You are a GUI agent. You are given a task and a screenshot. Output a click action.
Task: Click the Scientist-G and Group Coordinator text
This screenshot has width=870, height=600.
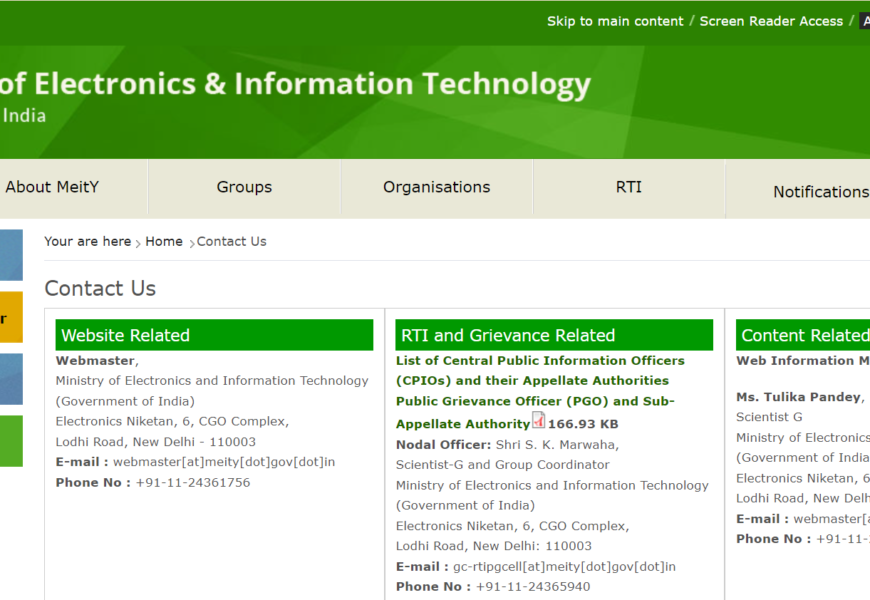(502, 465)
